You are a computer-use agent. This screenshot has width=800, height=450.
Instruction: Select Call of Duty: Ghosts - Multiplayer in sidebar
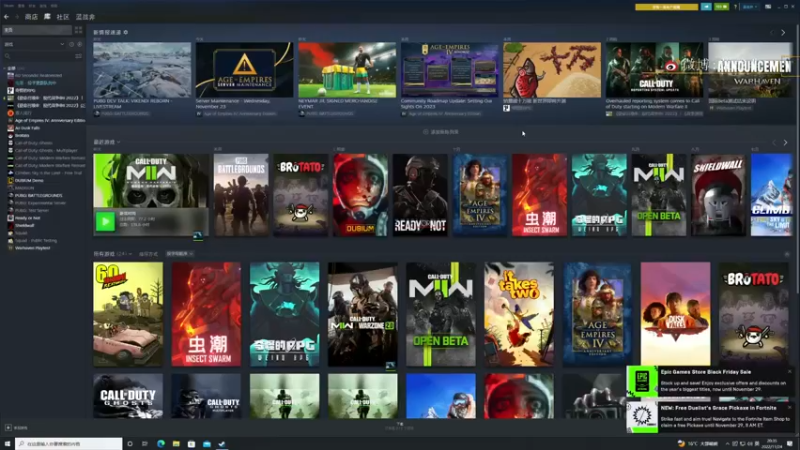(46, 151)
